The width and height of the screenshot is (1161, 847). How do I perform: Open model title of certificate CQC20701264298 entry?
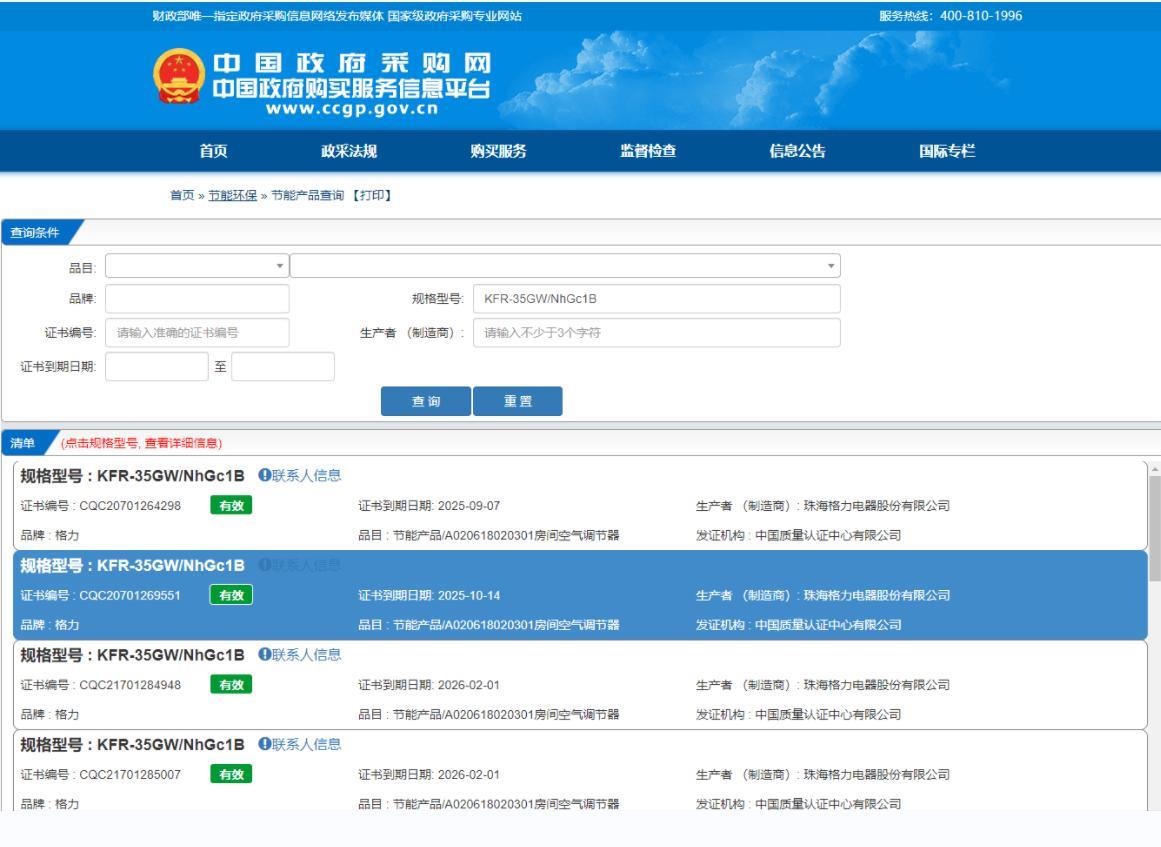tap(133, 475)
